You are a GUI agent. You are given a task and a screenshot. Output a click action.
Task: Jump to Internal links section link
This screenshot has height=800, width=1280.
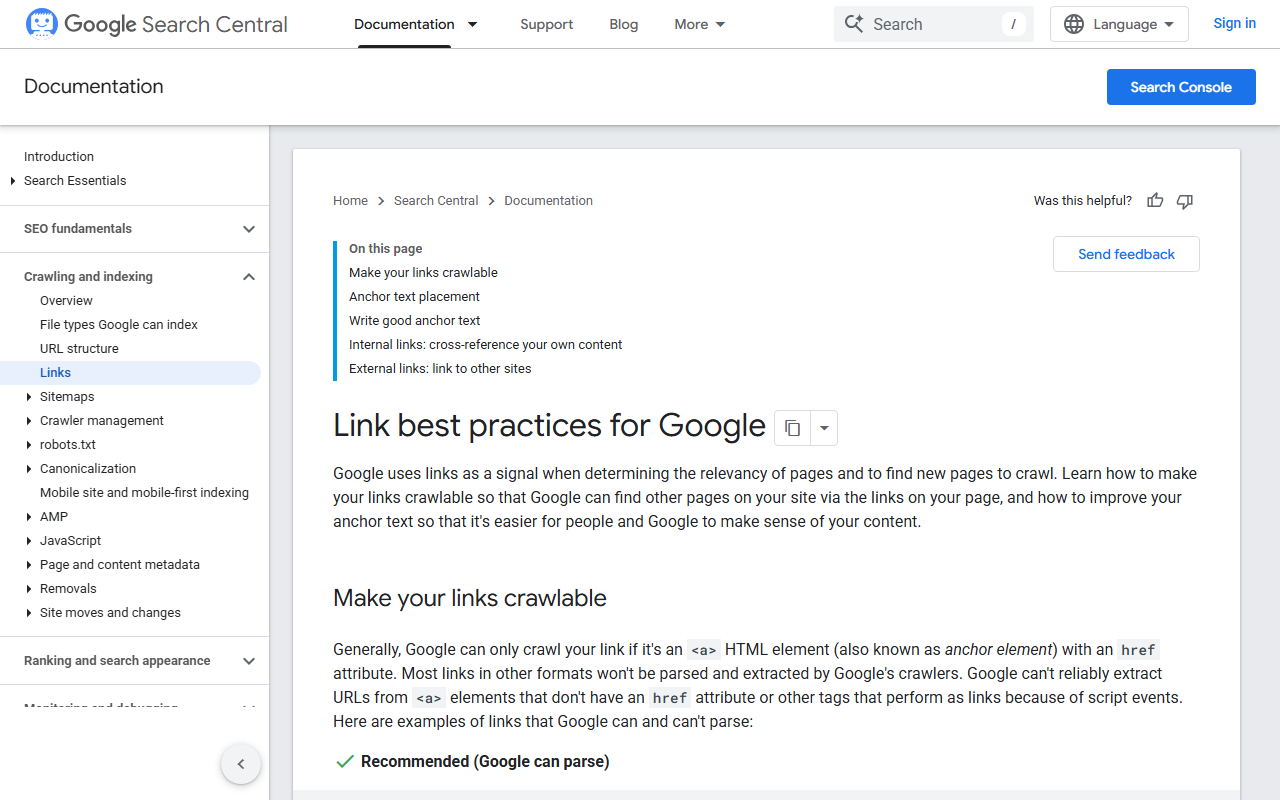(x=485, y=345)
